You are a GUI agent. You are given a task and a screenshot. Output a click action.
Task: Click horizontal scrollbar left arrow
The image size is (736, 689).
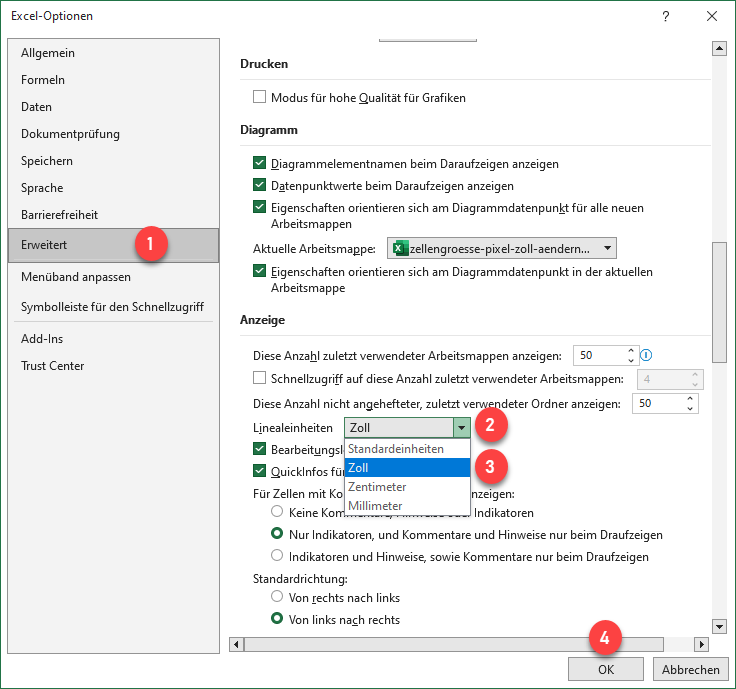(236, 644)
